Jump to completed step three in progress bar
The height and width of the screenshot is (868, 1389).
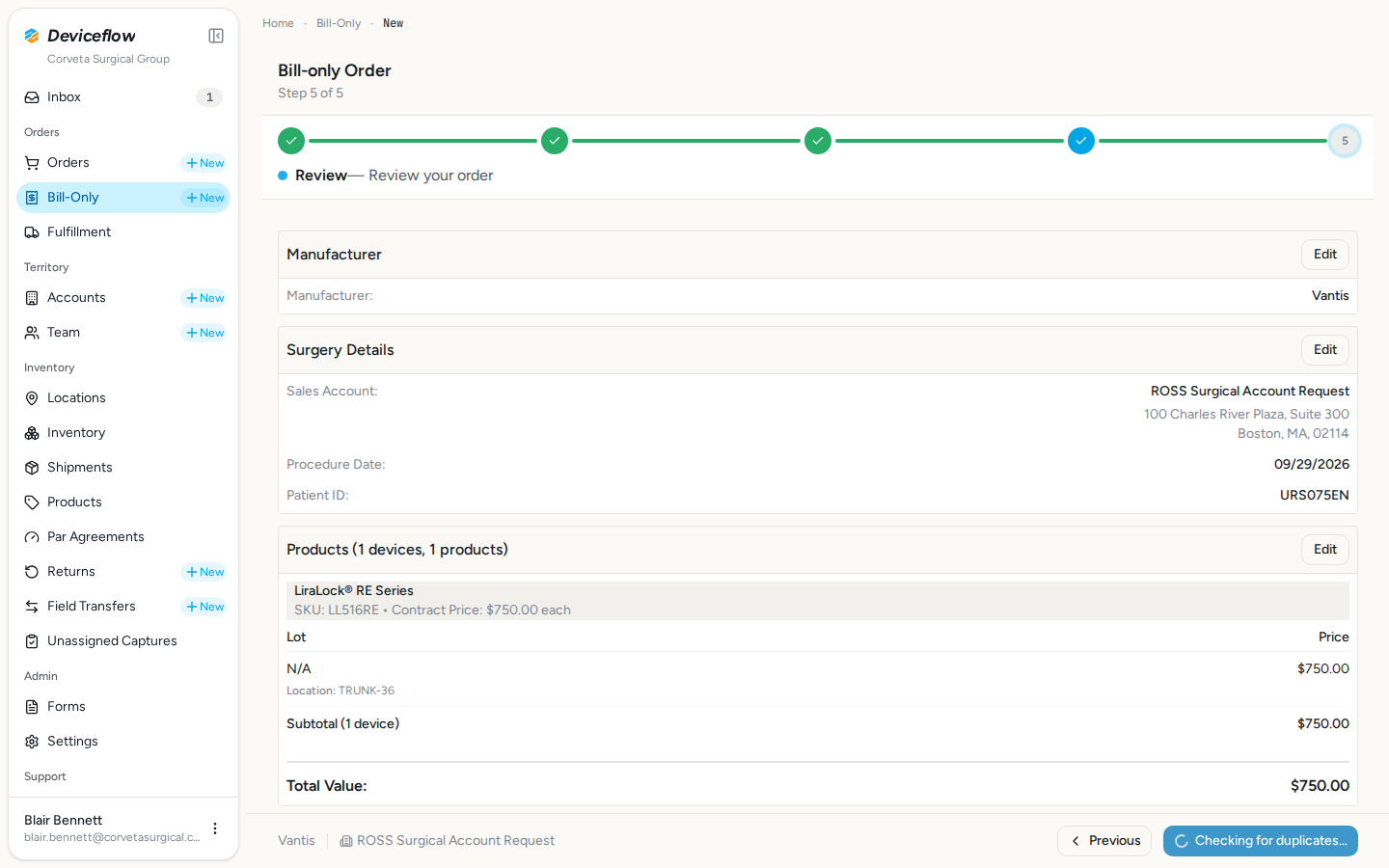[818, 141]
